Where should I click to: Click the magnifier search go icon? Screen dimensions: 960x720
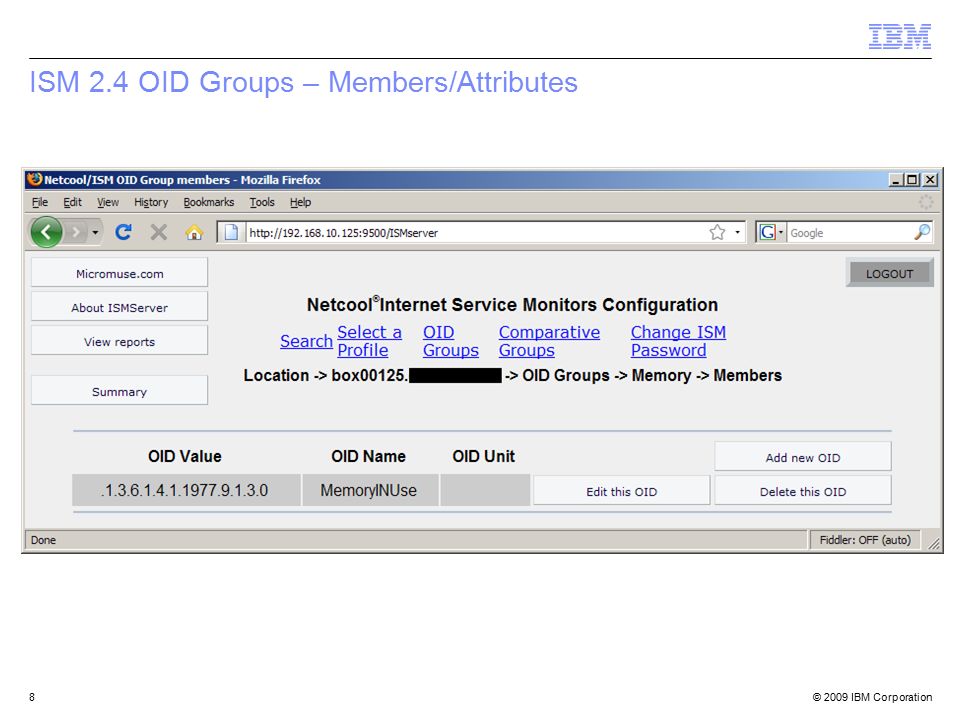pos(921,232)
